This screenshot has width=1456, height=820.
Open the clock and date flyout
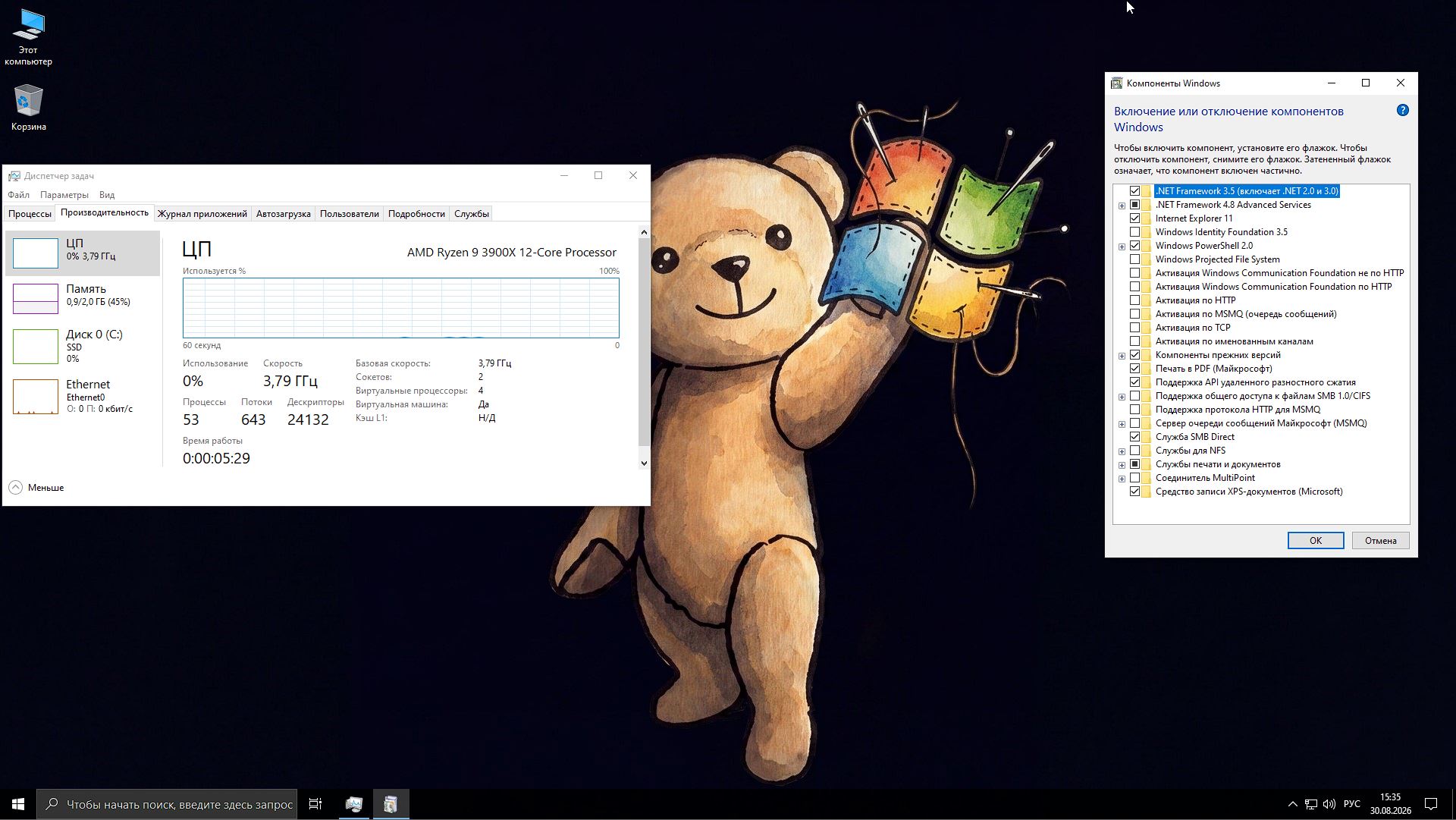click(x=1391, y=804)
